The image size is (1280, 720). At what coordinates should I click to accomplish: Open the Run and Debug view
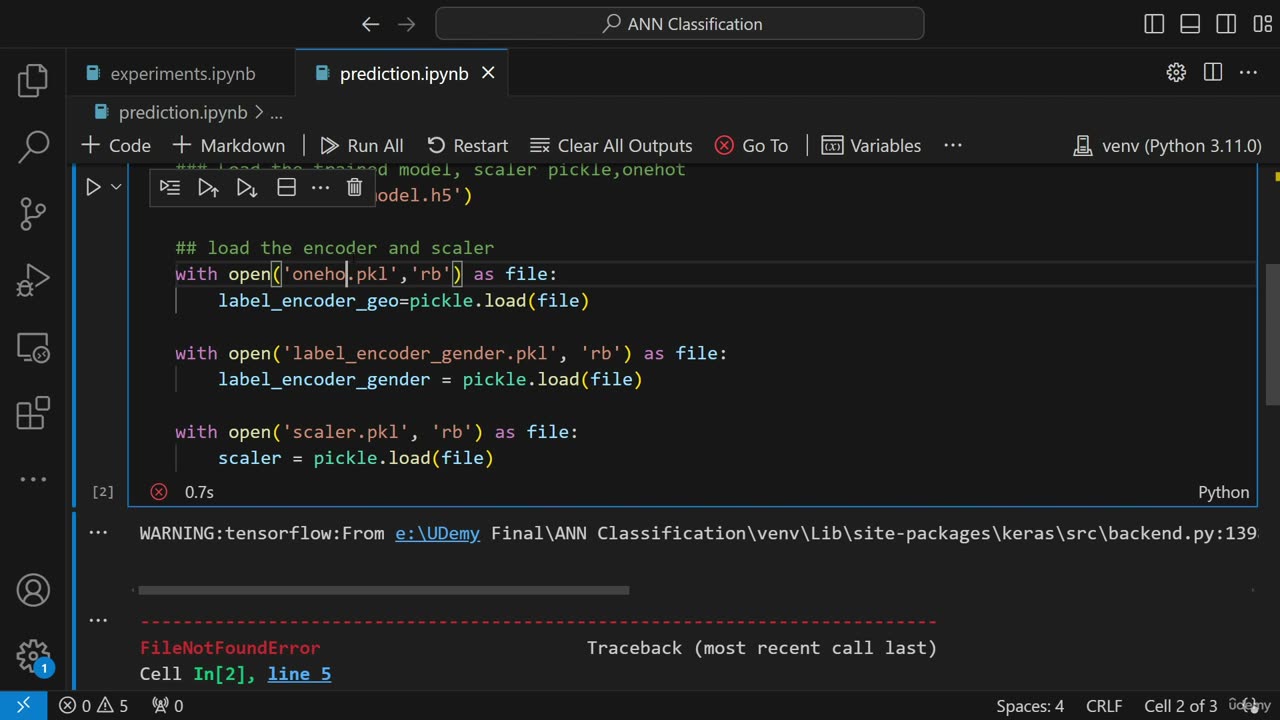click(33, 280)
